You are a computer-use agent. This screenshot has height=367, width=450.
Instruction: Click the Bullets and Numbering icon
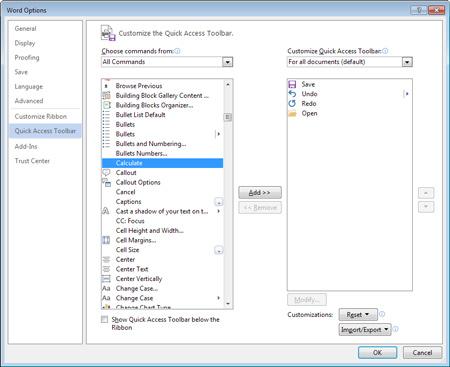[106, 144]
